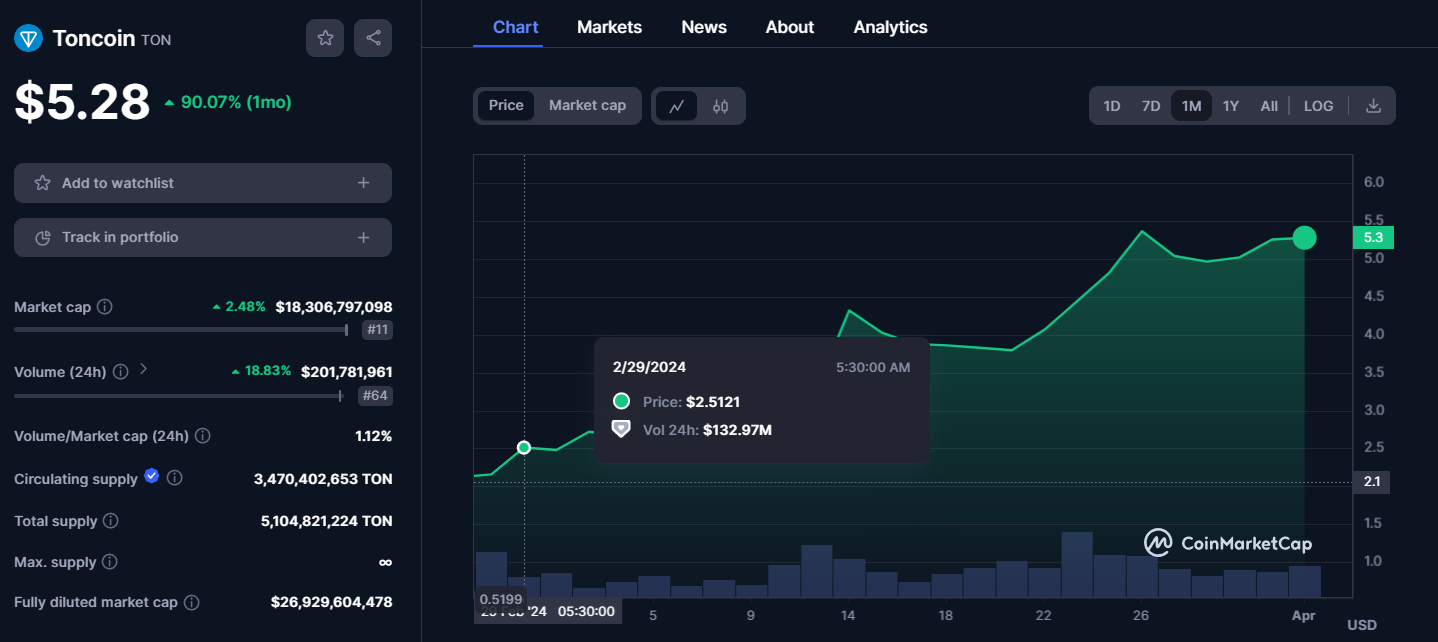
Task: Click the Toncoin logo icon
Action: point(28,38)
